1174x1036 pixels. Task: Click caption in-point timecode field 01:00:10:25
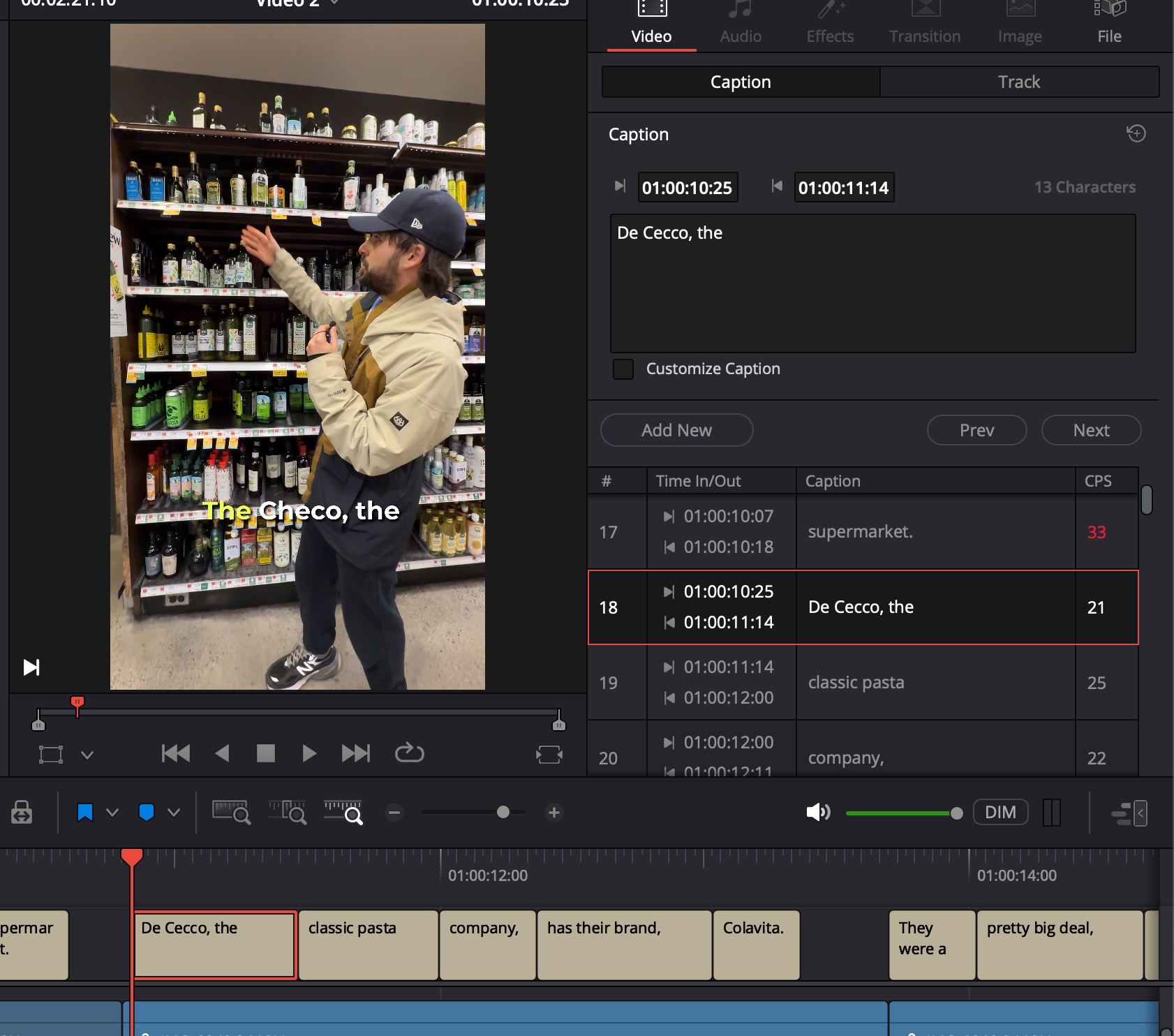688,188
